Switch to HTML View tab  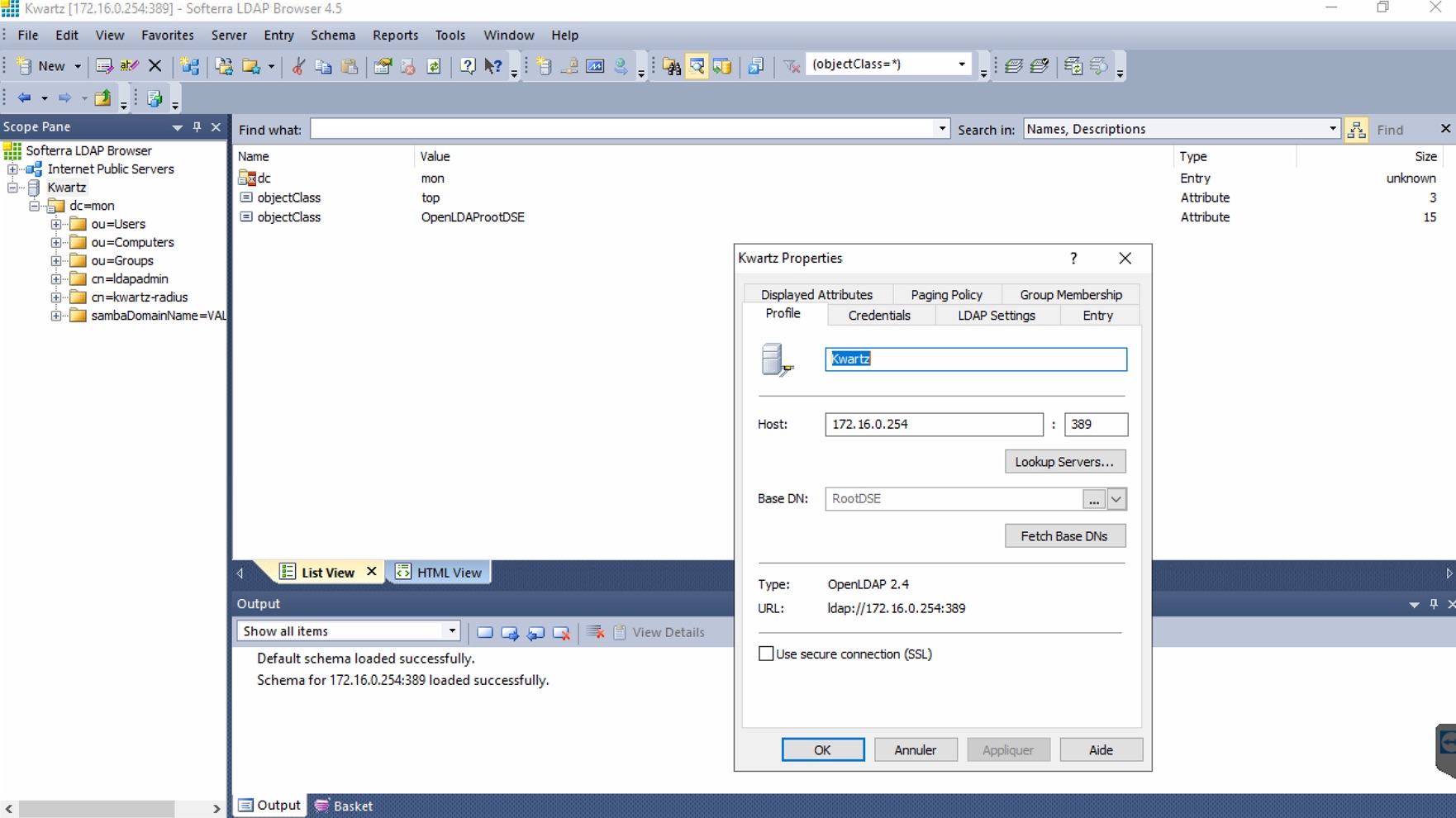440,573
